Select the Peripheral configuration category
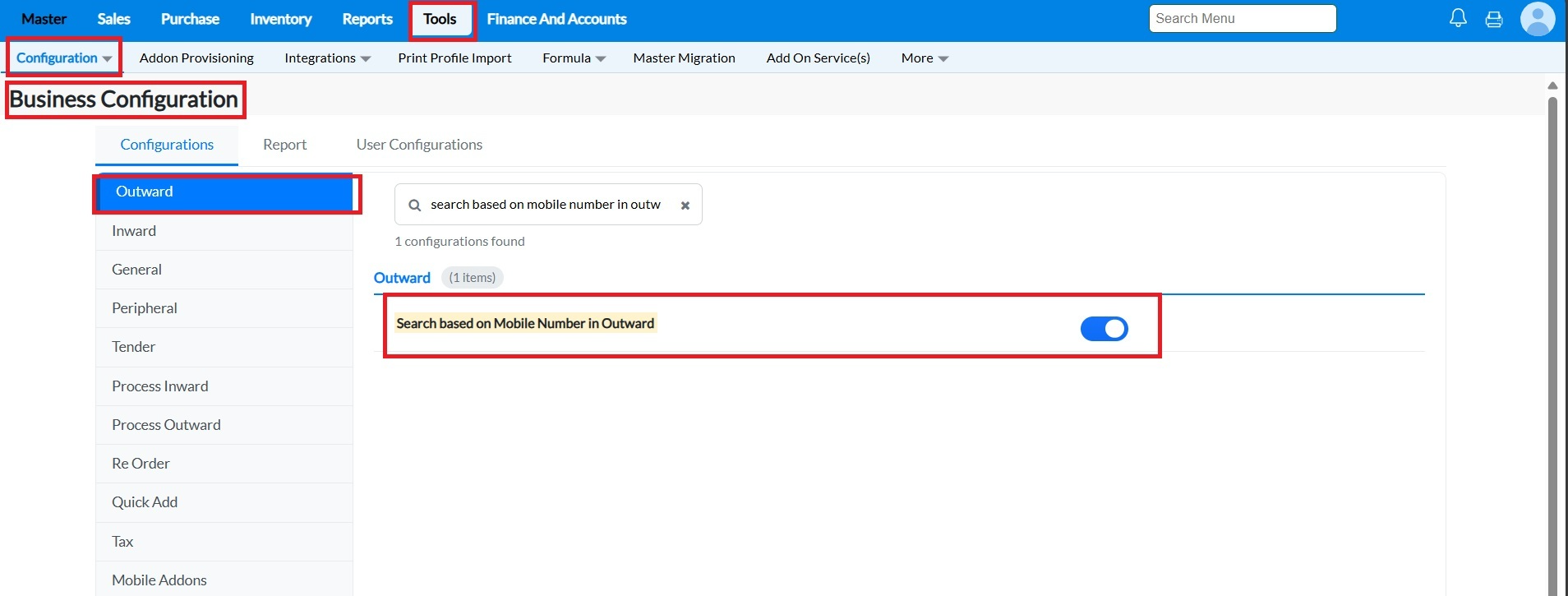 click(x=145, y=308)
